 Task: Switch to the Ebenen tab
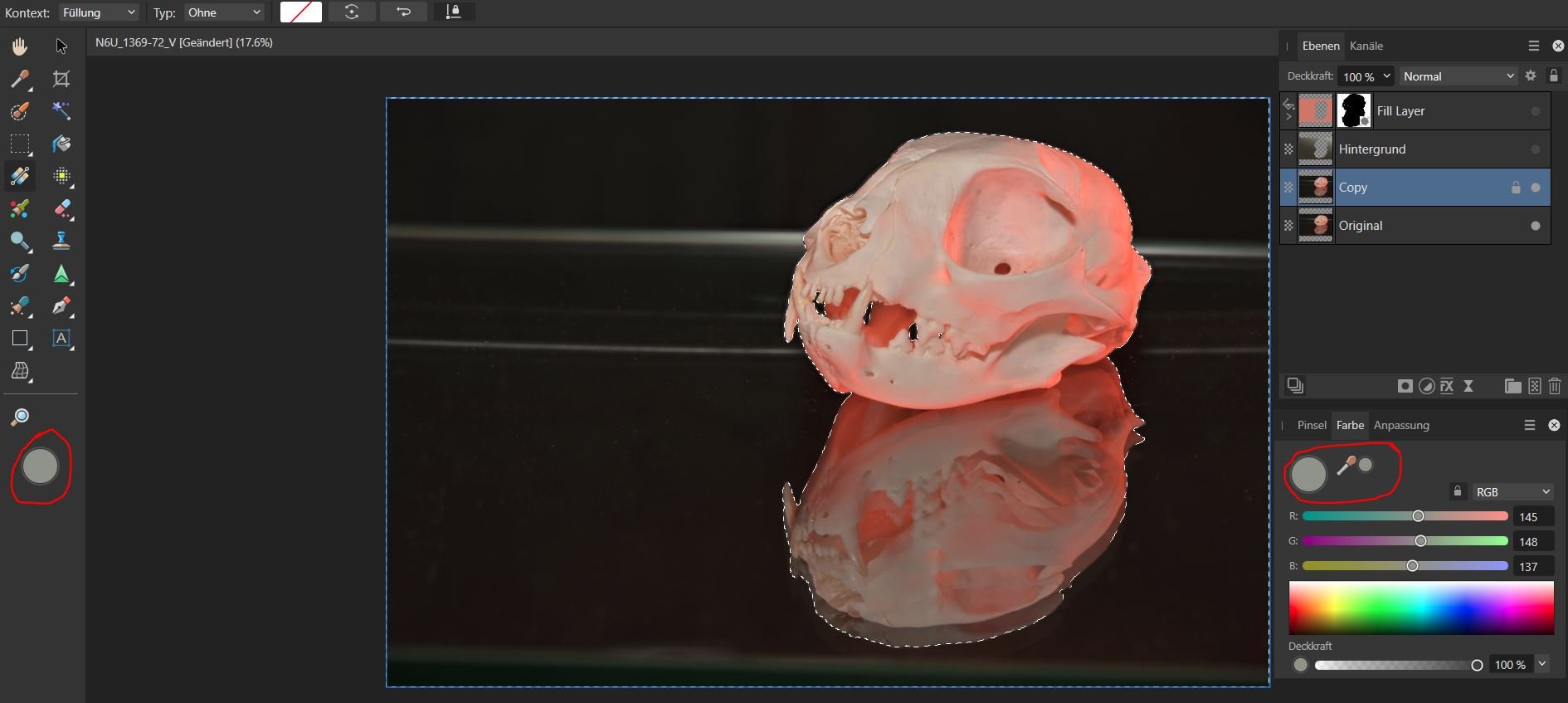[x=1321, y=46]
